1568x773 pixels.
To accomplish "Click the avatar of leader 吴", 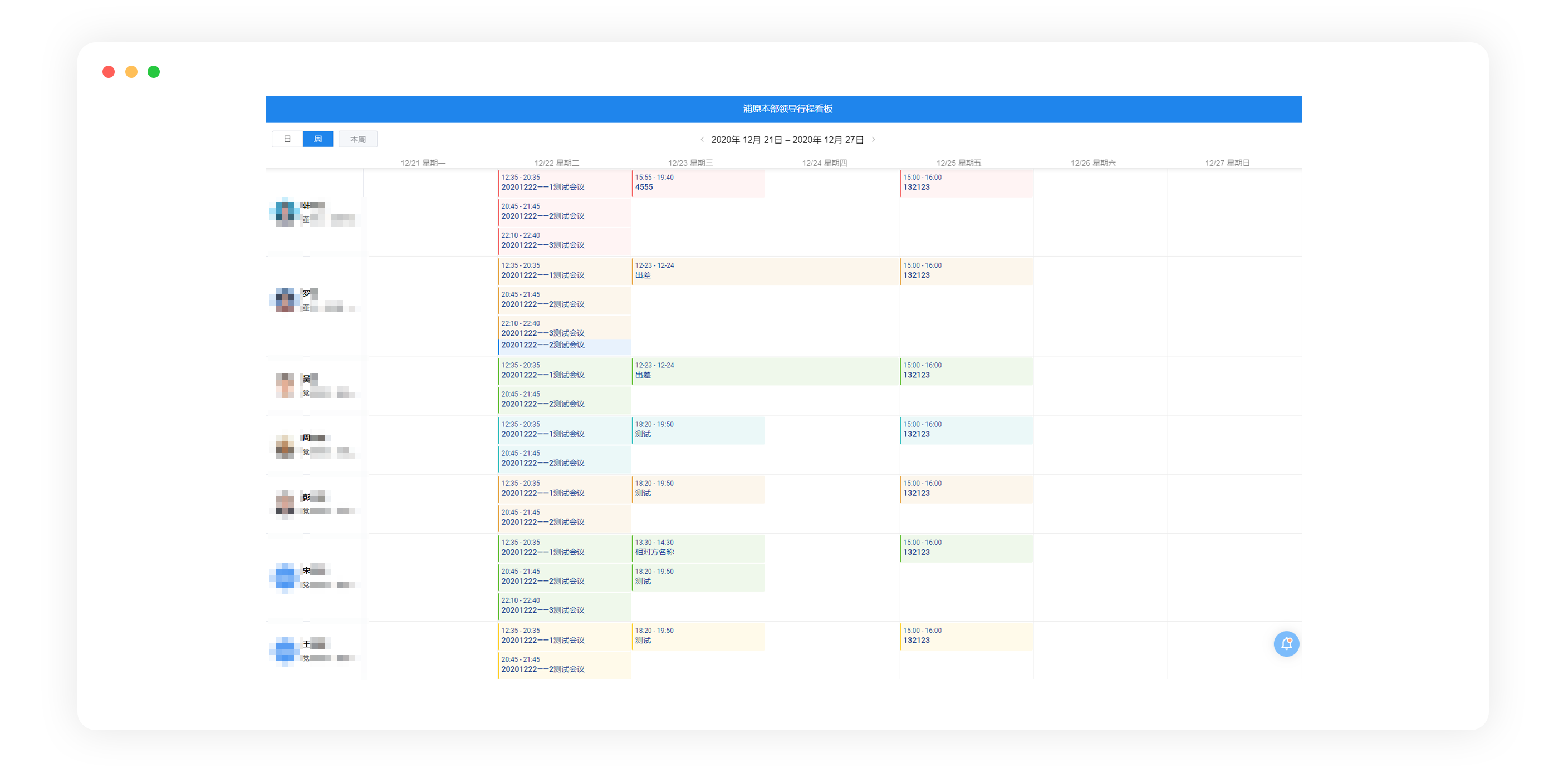I will click(x=285, y=386).
